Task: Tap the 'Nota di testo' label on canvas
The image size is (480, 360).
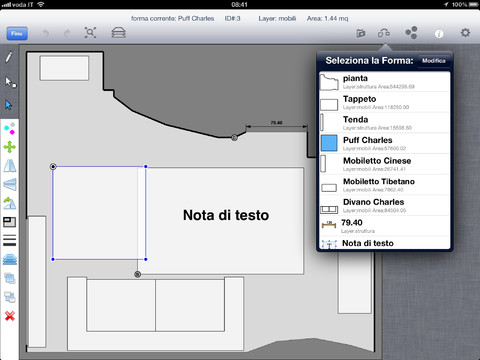Action: click(x=226, y=215)
